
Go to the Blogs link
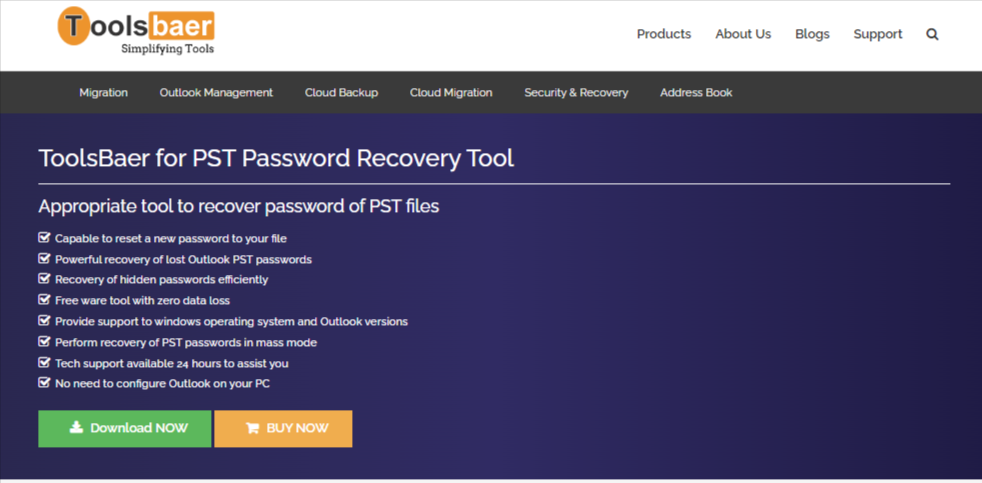tap(812, 34)
